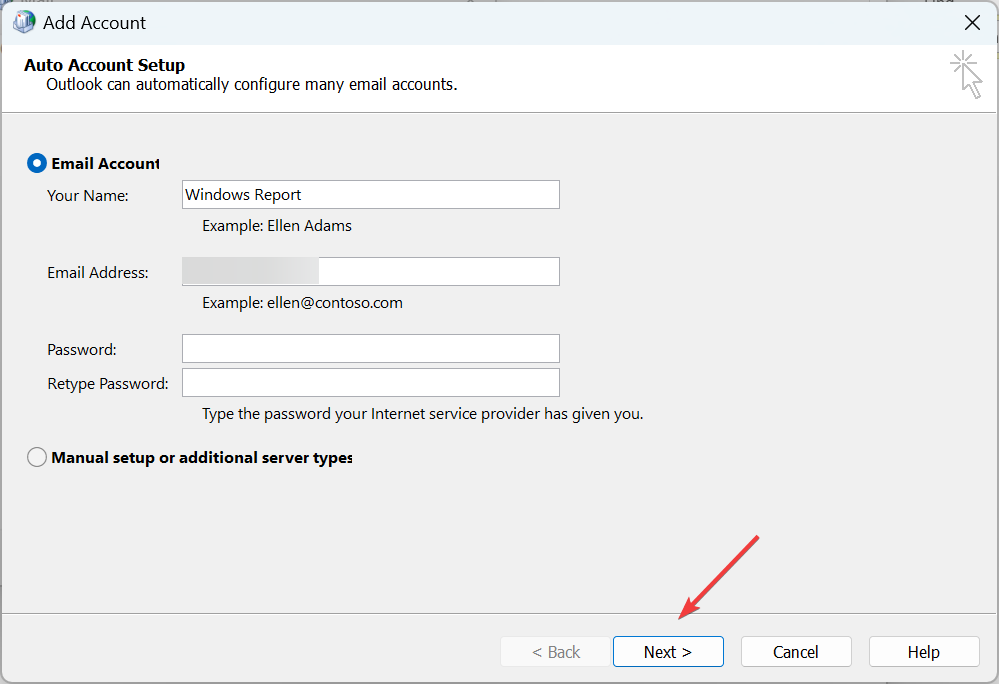Click the 'Outlook can automatically configure' description
The width and height of the screenshot is (999, 684).
[x=252, y=85]
